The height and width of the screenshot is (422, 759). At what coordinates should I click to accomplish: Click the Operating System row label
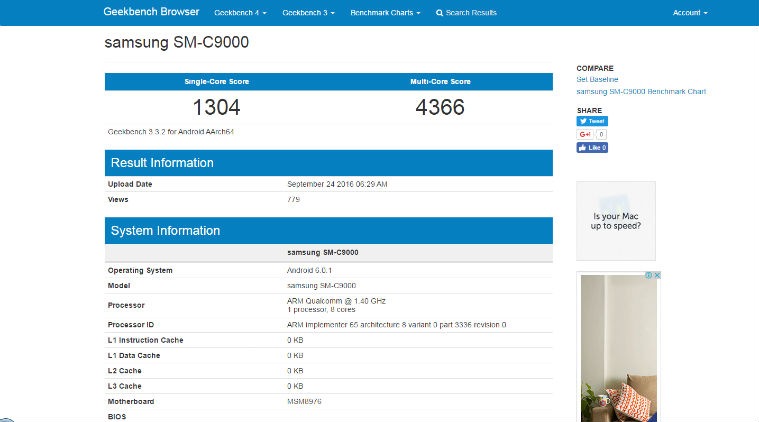pos(140,270)
